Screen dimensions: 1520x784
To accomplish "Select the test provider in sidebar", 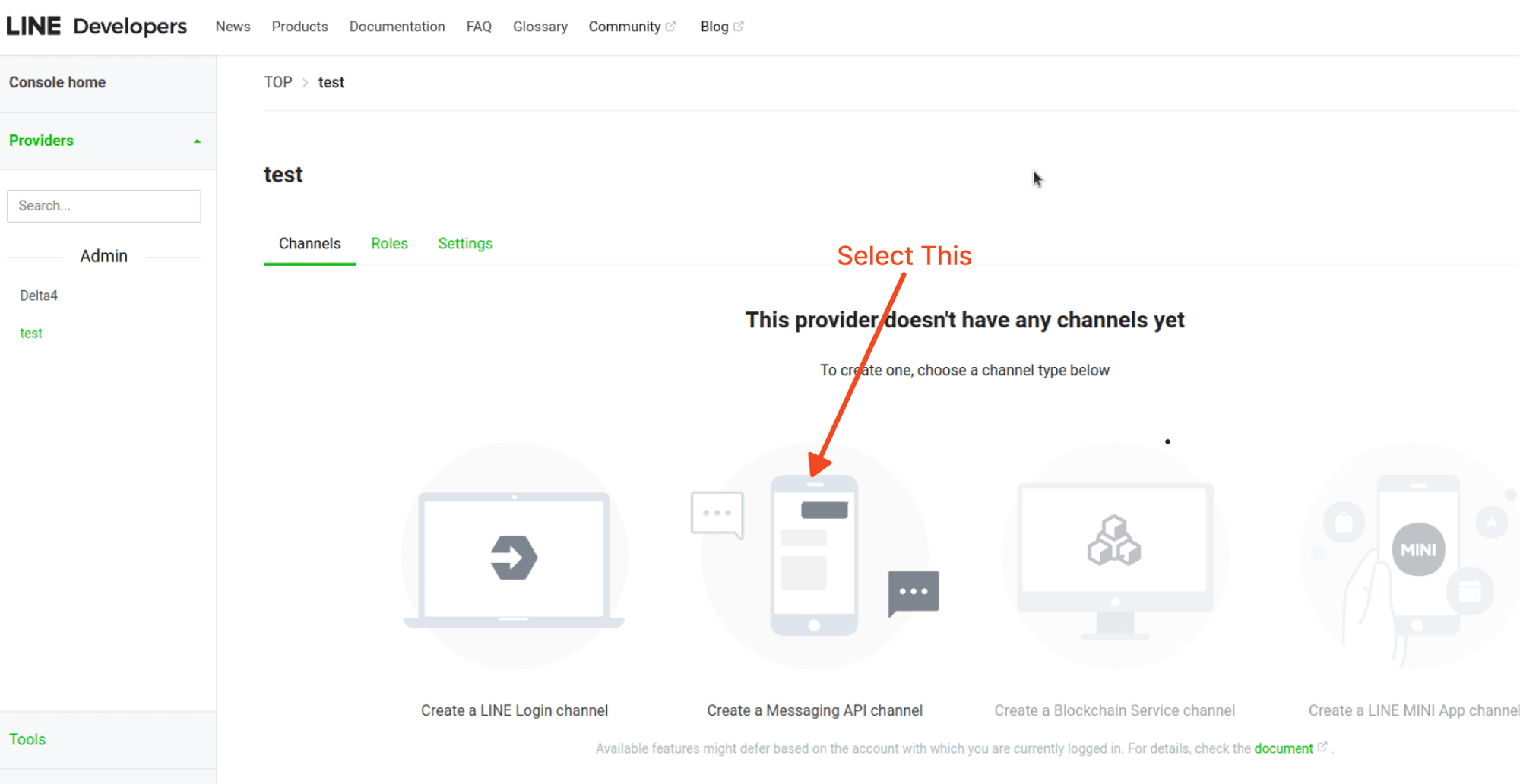I will coord(31,333).
